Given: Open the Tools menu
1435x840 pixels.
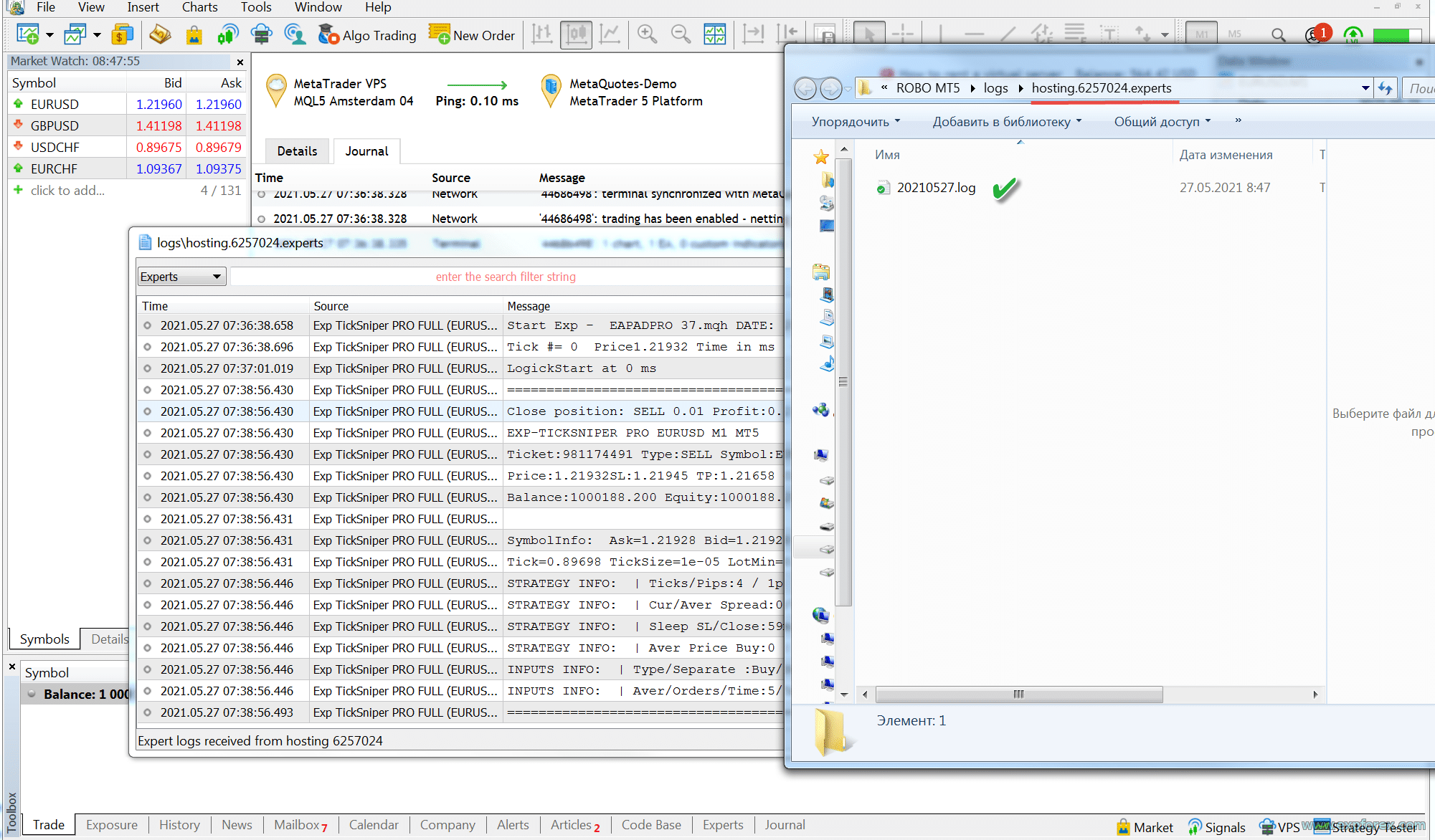Looking at the screenshot, I should (256, 7).
